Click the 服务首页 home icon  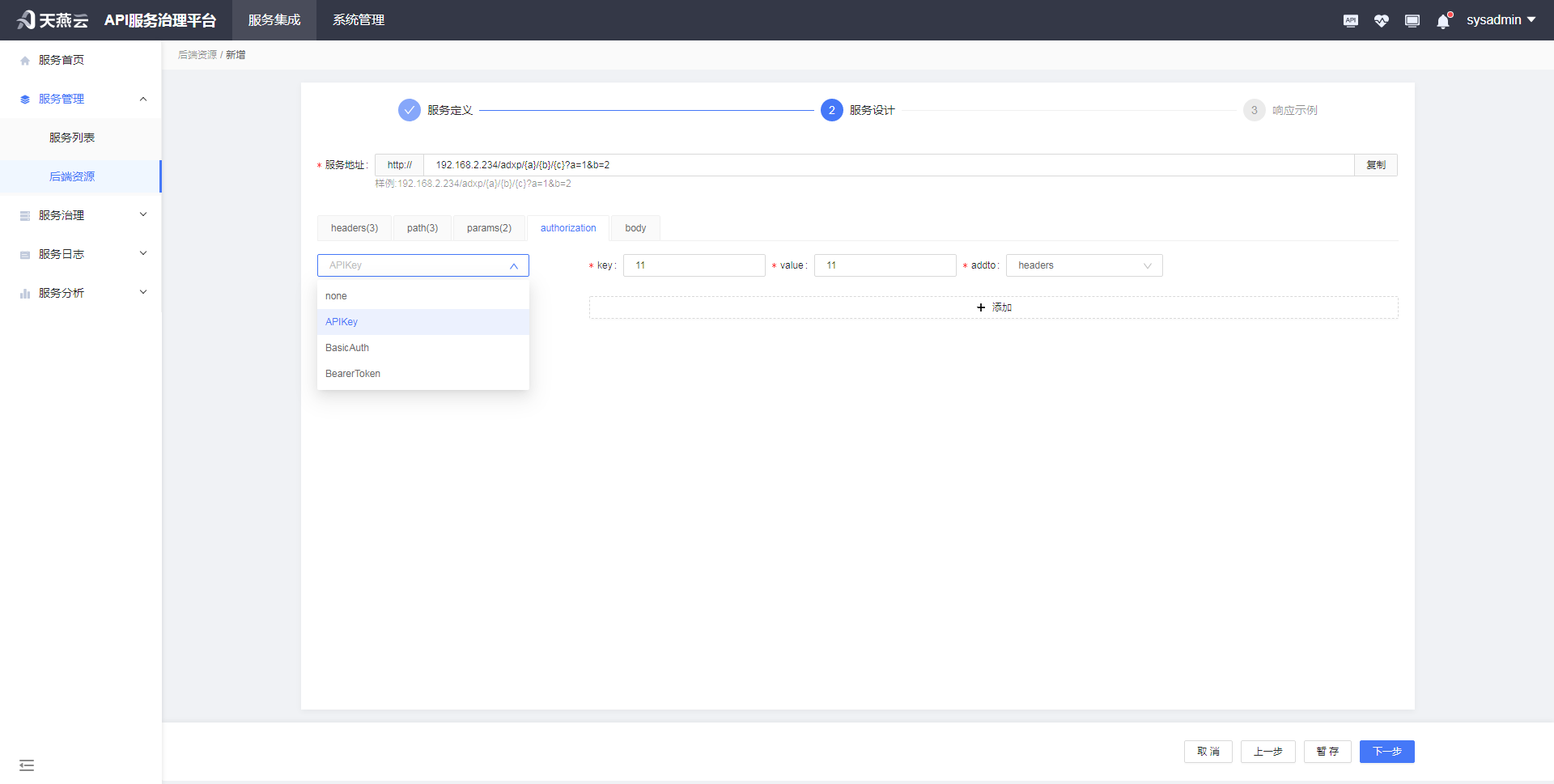(24, 59)
